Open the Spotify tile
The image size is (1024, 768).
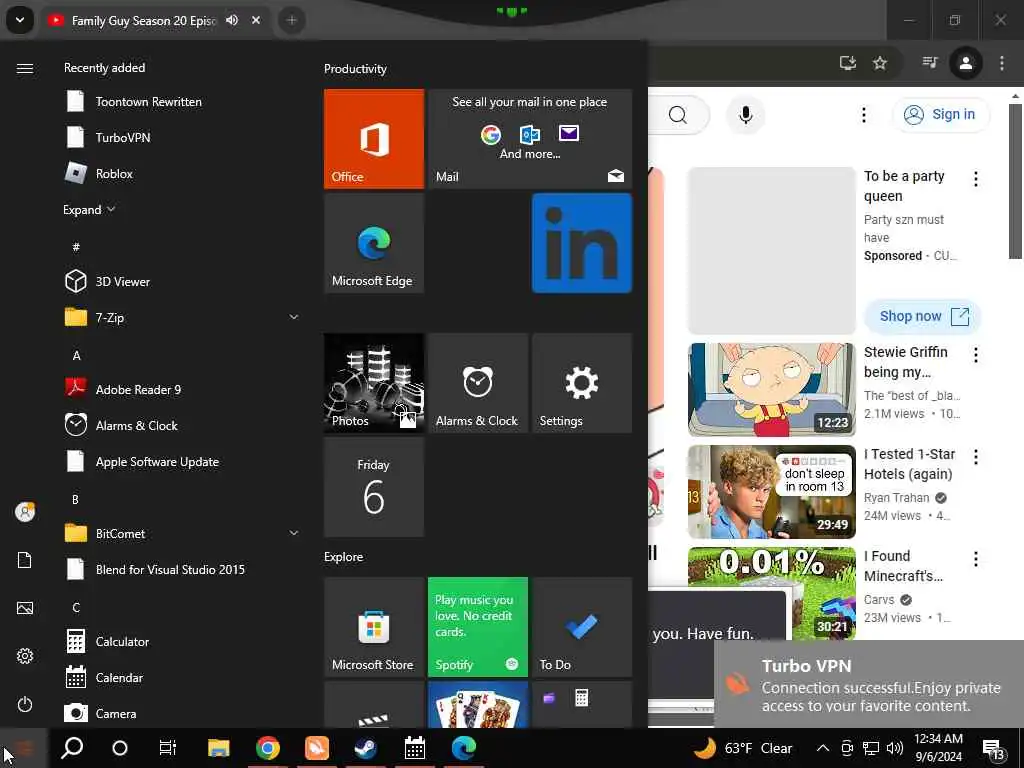point(477,627)
